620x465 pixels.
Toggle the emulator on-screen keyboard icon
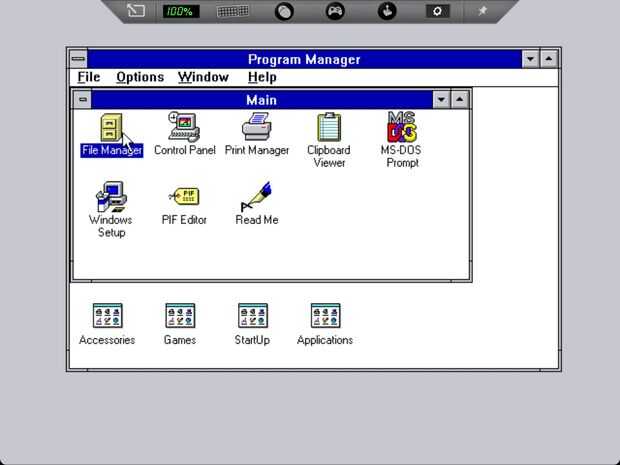(232, 11)
